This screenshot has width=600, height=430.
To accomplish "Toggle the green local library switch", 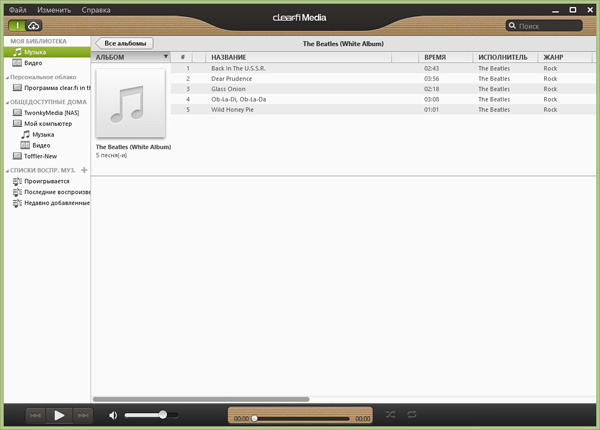I will coord(16,25).
